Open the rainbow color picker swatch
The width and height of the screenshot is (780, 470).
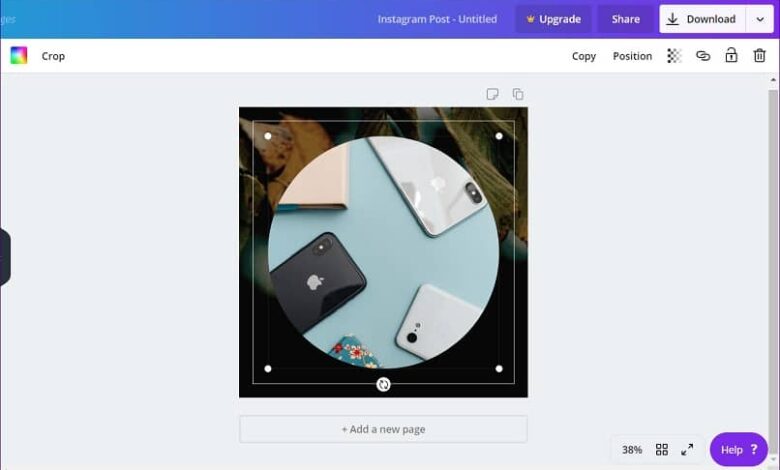(19, 56)
